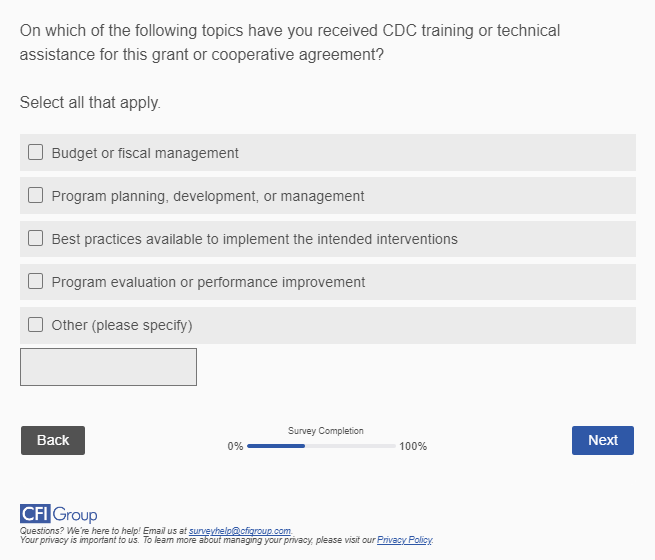Click the 100% progress label
Viewport: 655px width, 560px height.
(x=413, y=446)
